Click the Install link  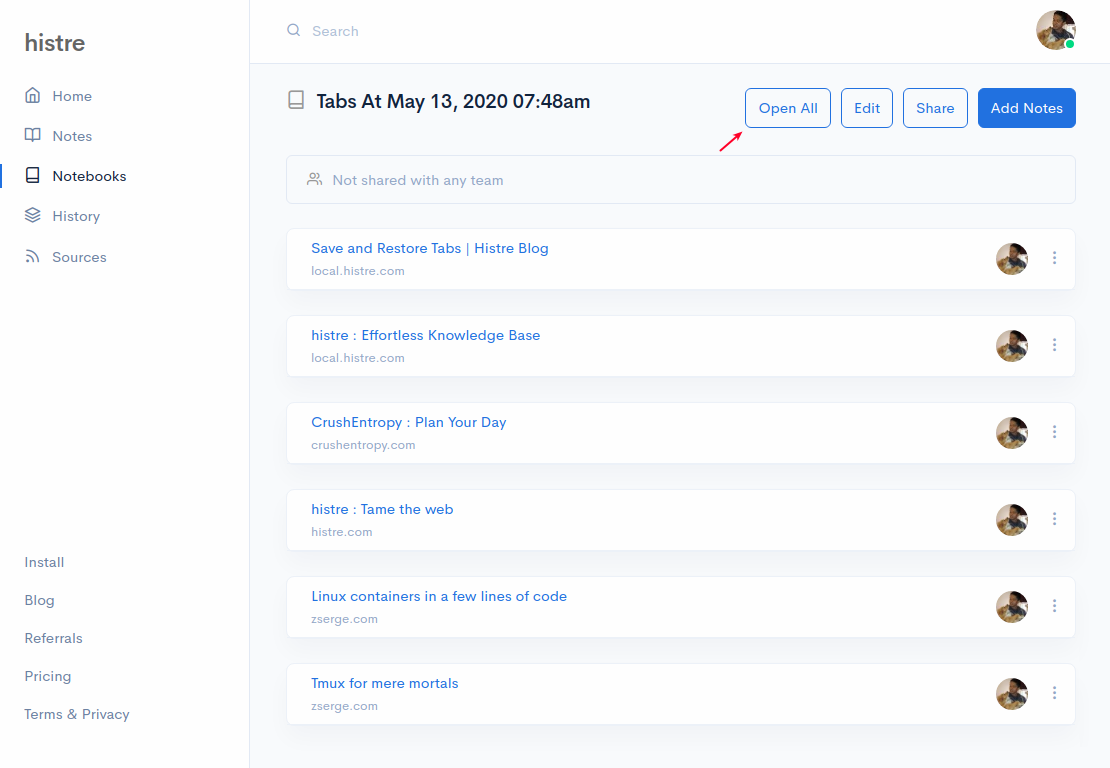click(x=44, y=562)
